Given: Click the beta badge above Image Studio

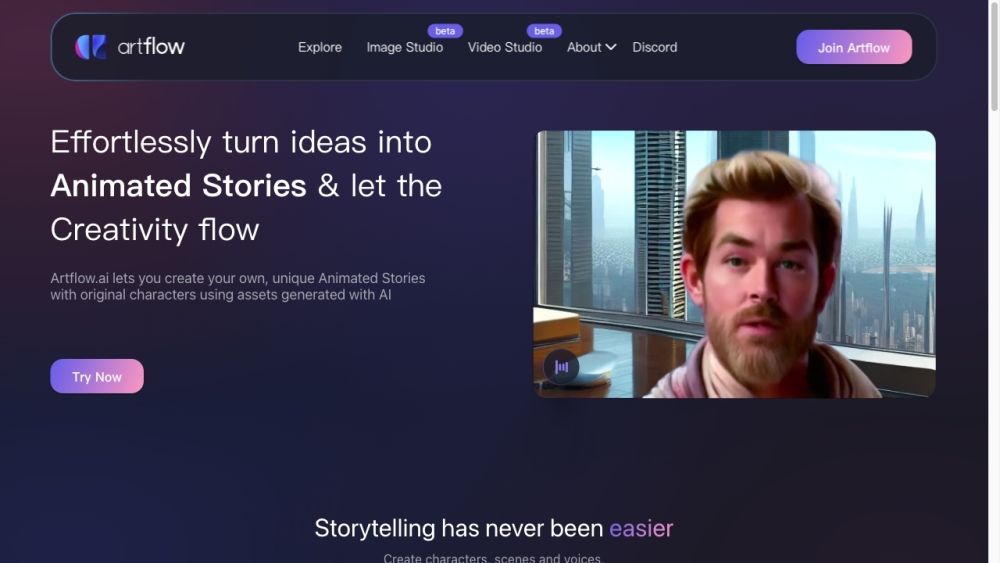Looking at the screenshot, I should pyautogui.click(x=445, y=31).
